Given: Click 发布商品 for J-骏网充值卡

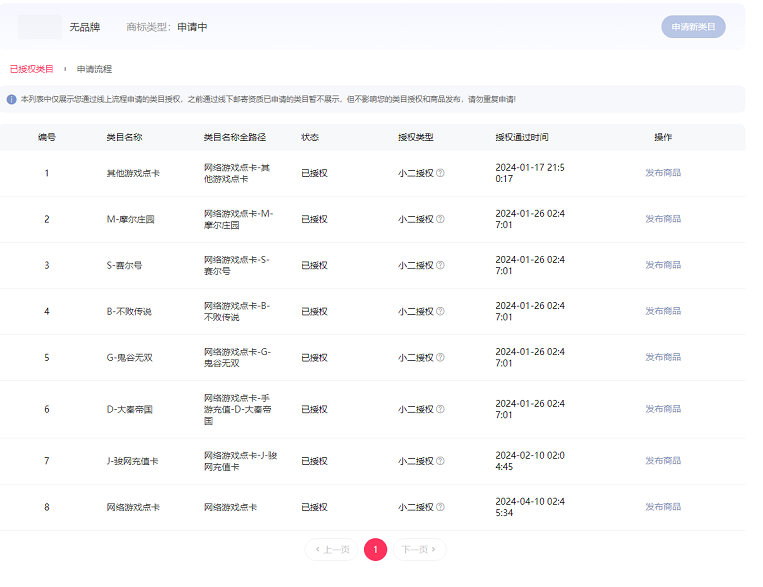Looking at the screenshot, I should tap(662, 461).
